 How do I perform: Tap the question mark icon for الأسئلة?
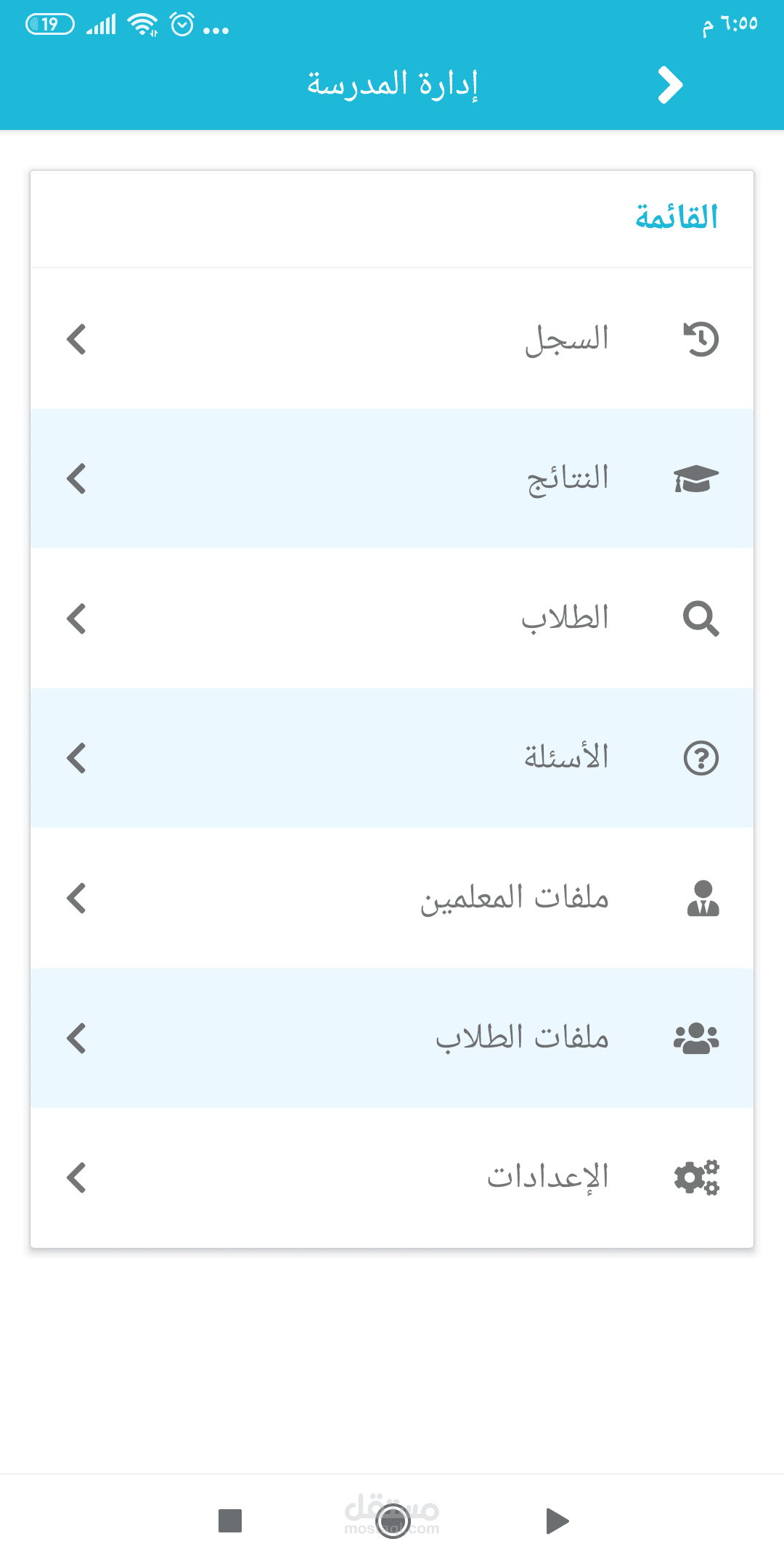tap(701, 758)
